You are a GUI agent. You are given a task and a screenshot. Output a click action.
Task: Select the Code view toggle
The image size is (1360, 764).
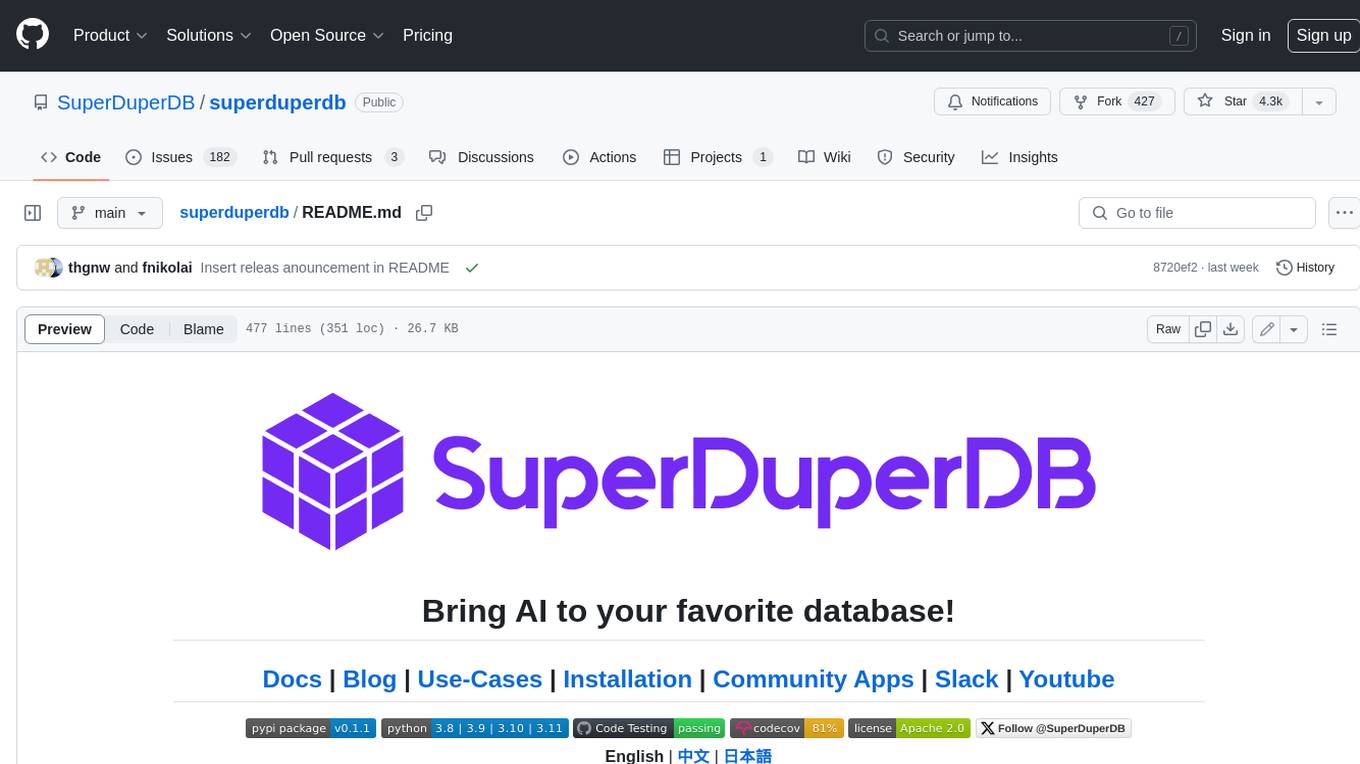(x=137, y=329)
